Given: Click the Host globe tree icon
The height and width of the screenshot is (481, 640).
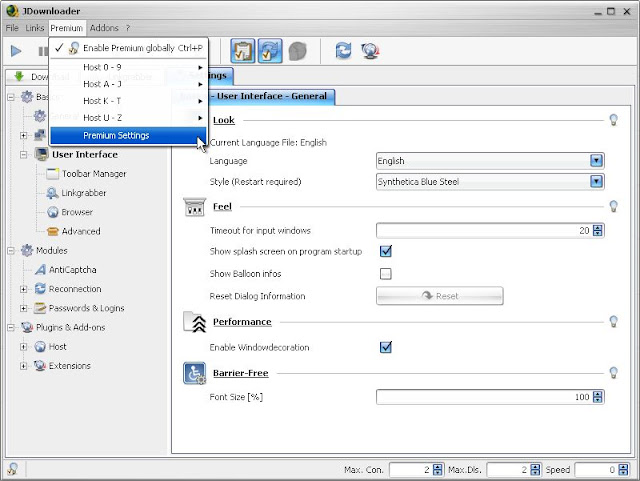Looking at the screenshot, I should (40, 346).
